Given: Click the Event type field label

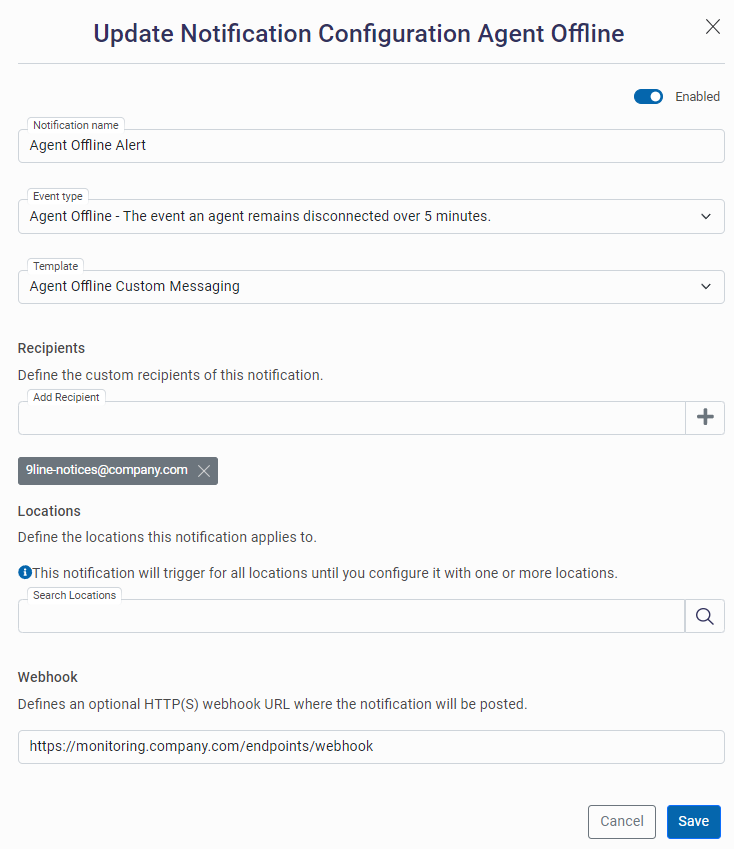Looking at the screenshot, I should tap(57, 196).
